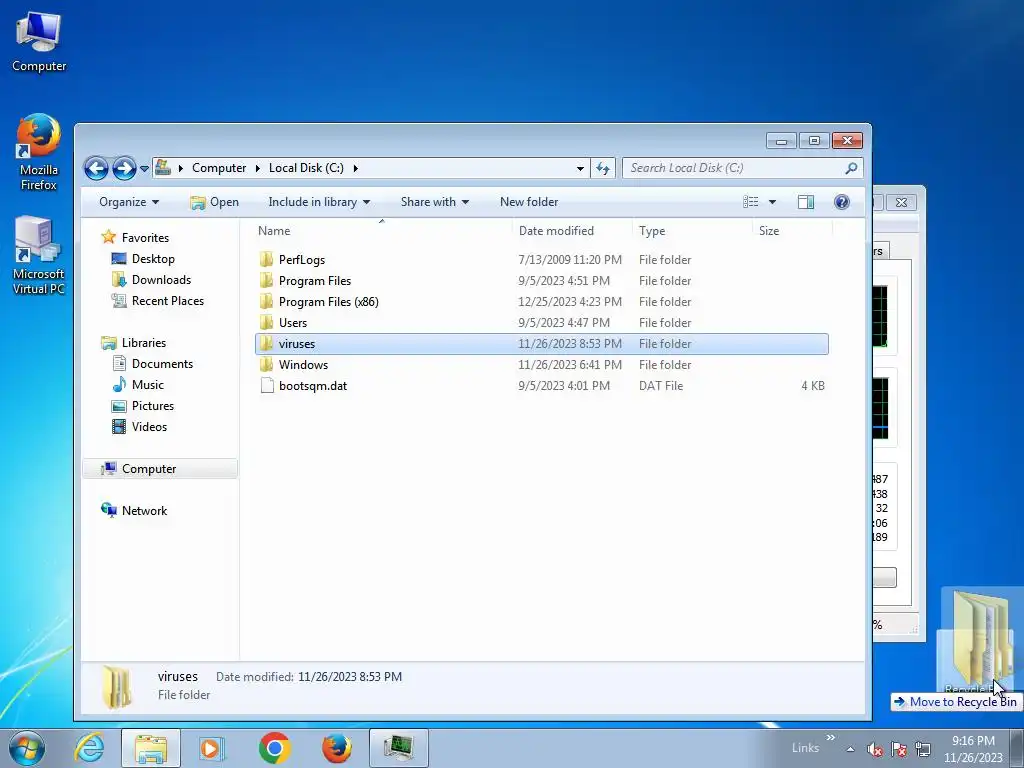1024x768 pixels.
Task: Change your view icon button
Action: (x=750, y=202)
